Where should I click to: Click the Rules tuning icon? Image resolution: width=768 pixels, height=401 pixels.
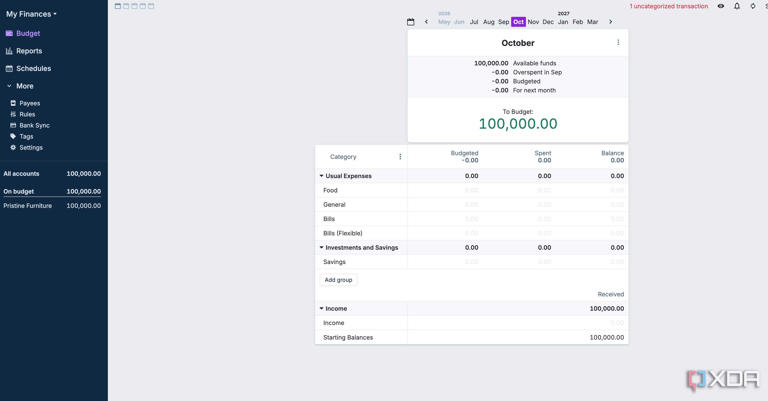tap(13, 114)
